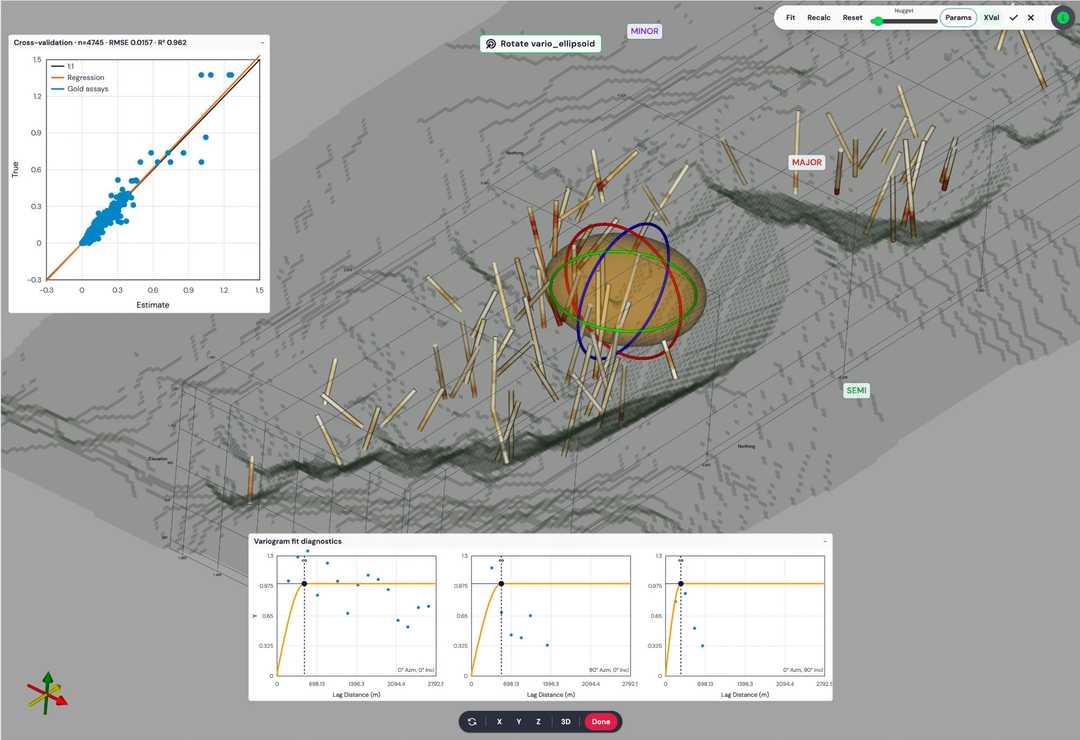Adjust the Nugget slider handle

point(877,21)
